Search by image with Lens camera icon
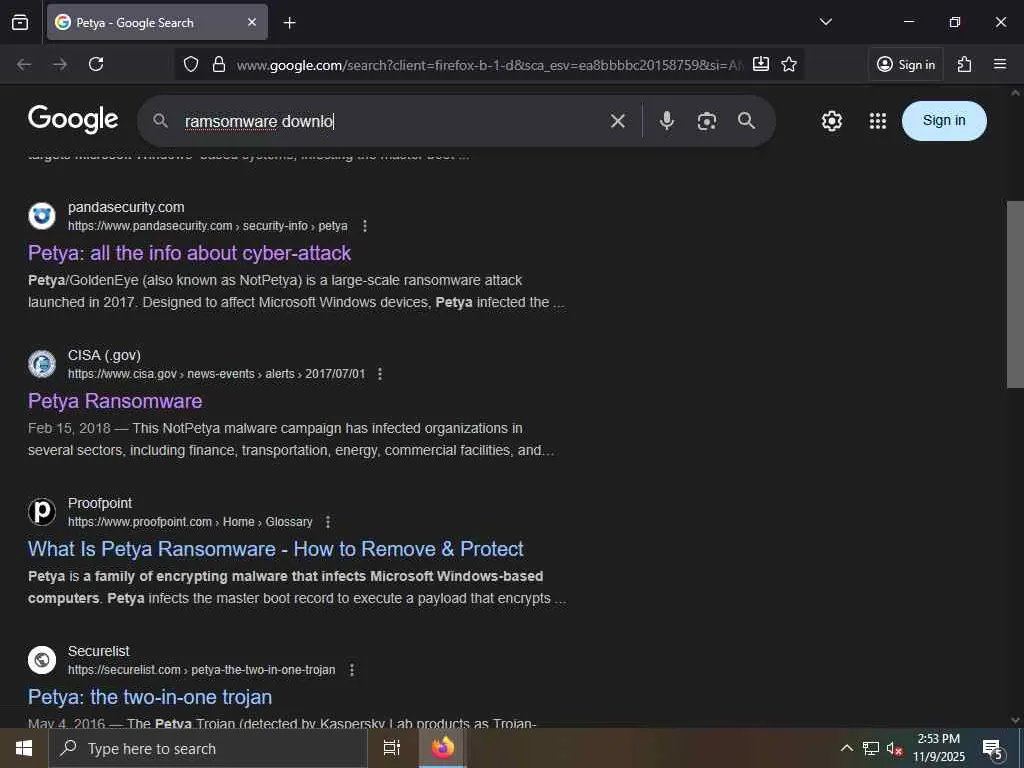 click(x=707, y=121)
